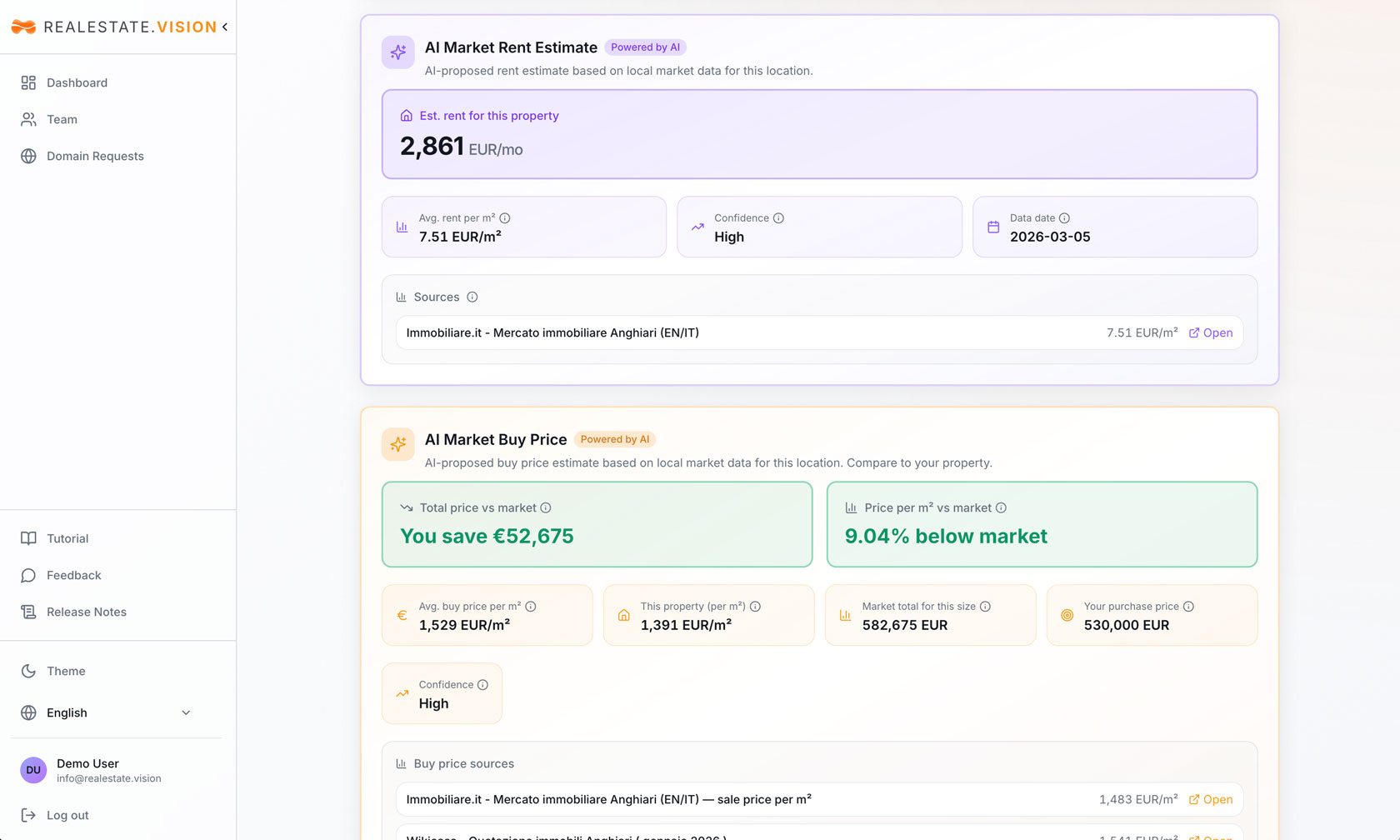
Task: Click info icon beside Total price vs market
Action: [546, 508]
